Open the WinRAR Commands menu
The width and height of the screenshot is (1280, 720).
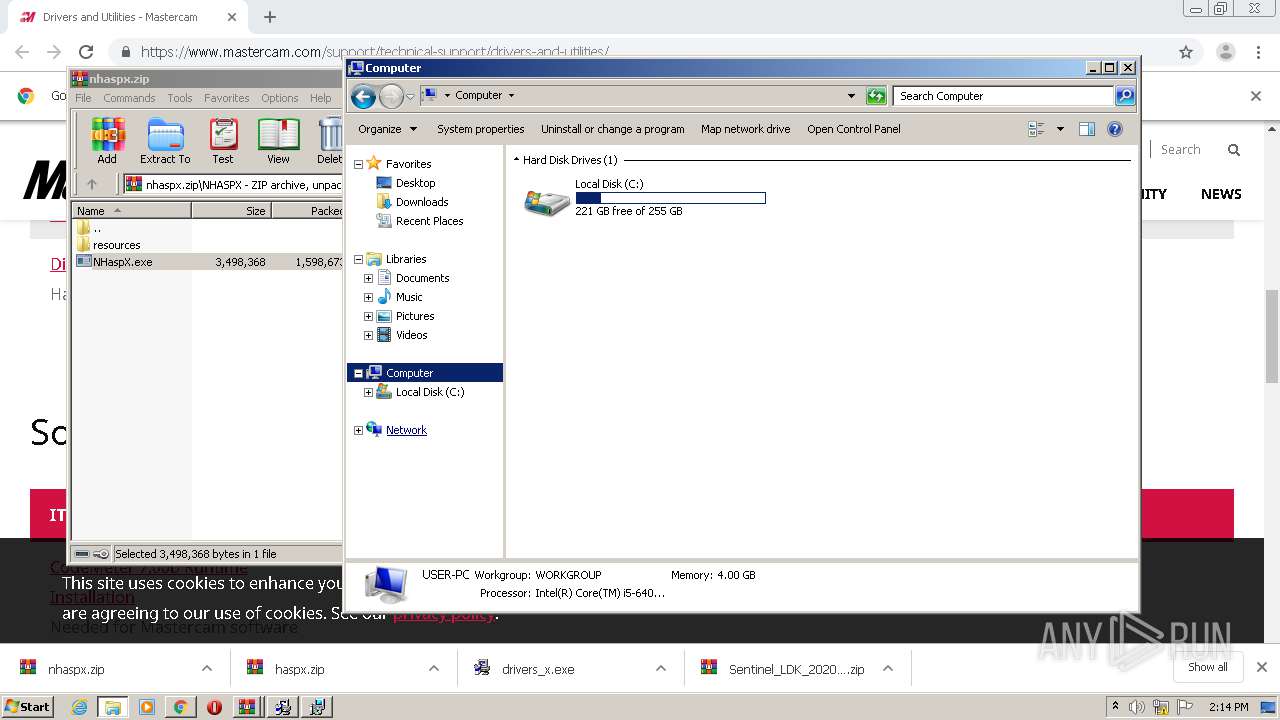pos(129,98)
